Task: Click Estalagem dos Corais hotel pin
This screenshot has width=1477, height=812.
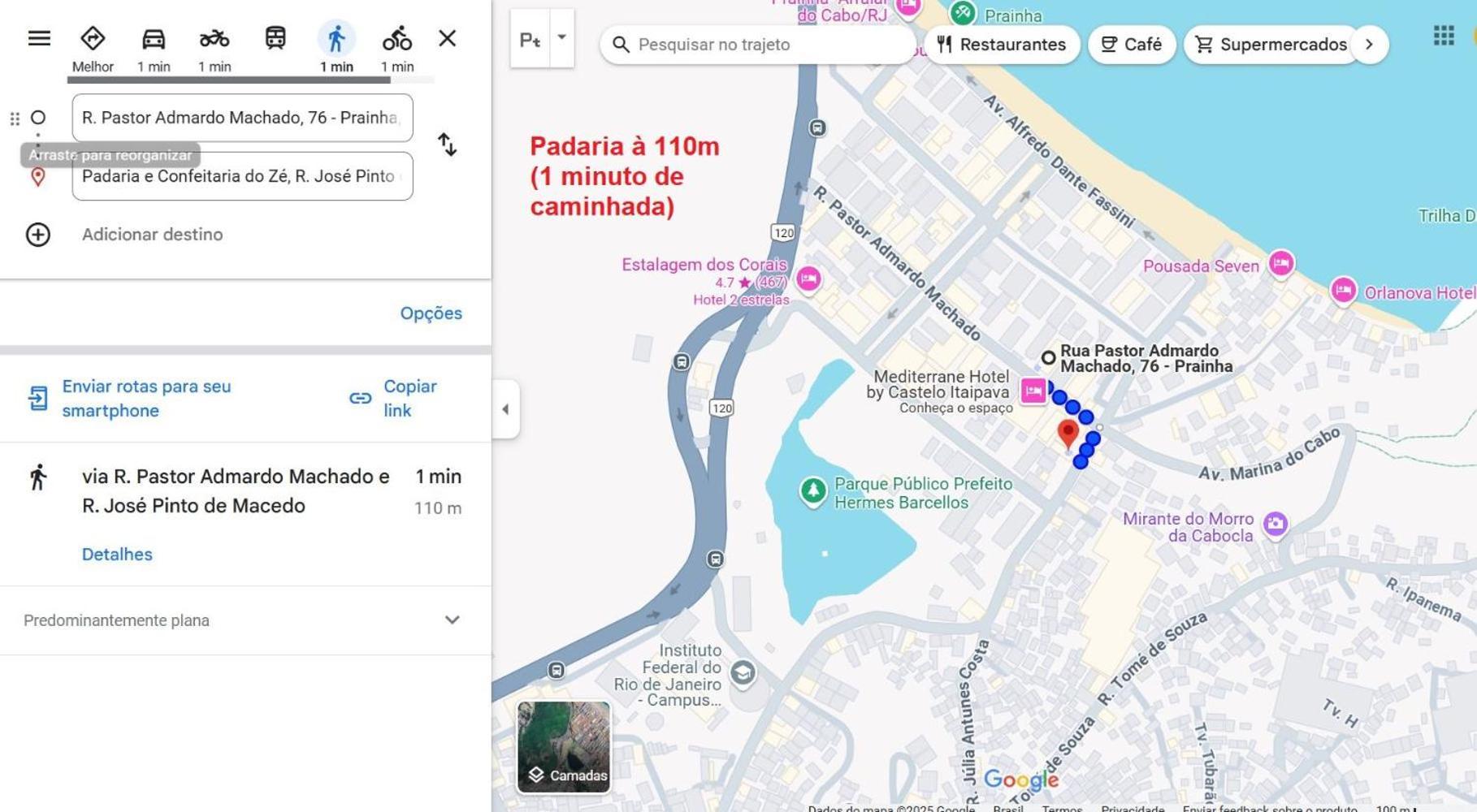Action: 808,279
